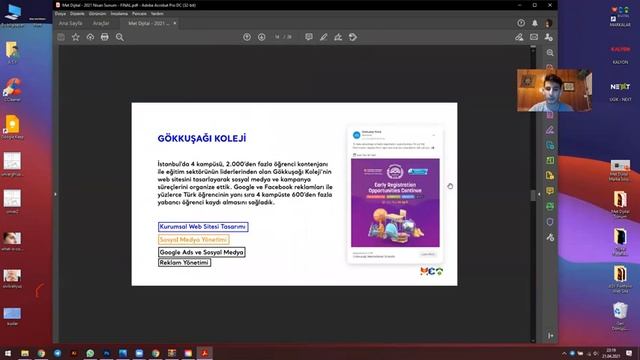This screenshot has width=640, height=360.
Task: Click the stamp tool icon
Action: pyautogui.click(x=353, y=37)
